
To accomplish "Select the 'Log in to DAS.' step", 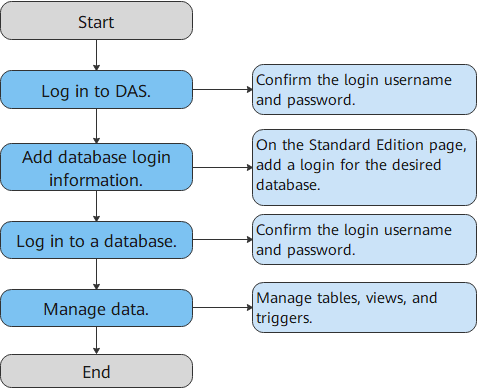I will [96, 90].
